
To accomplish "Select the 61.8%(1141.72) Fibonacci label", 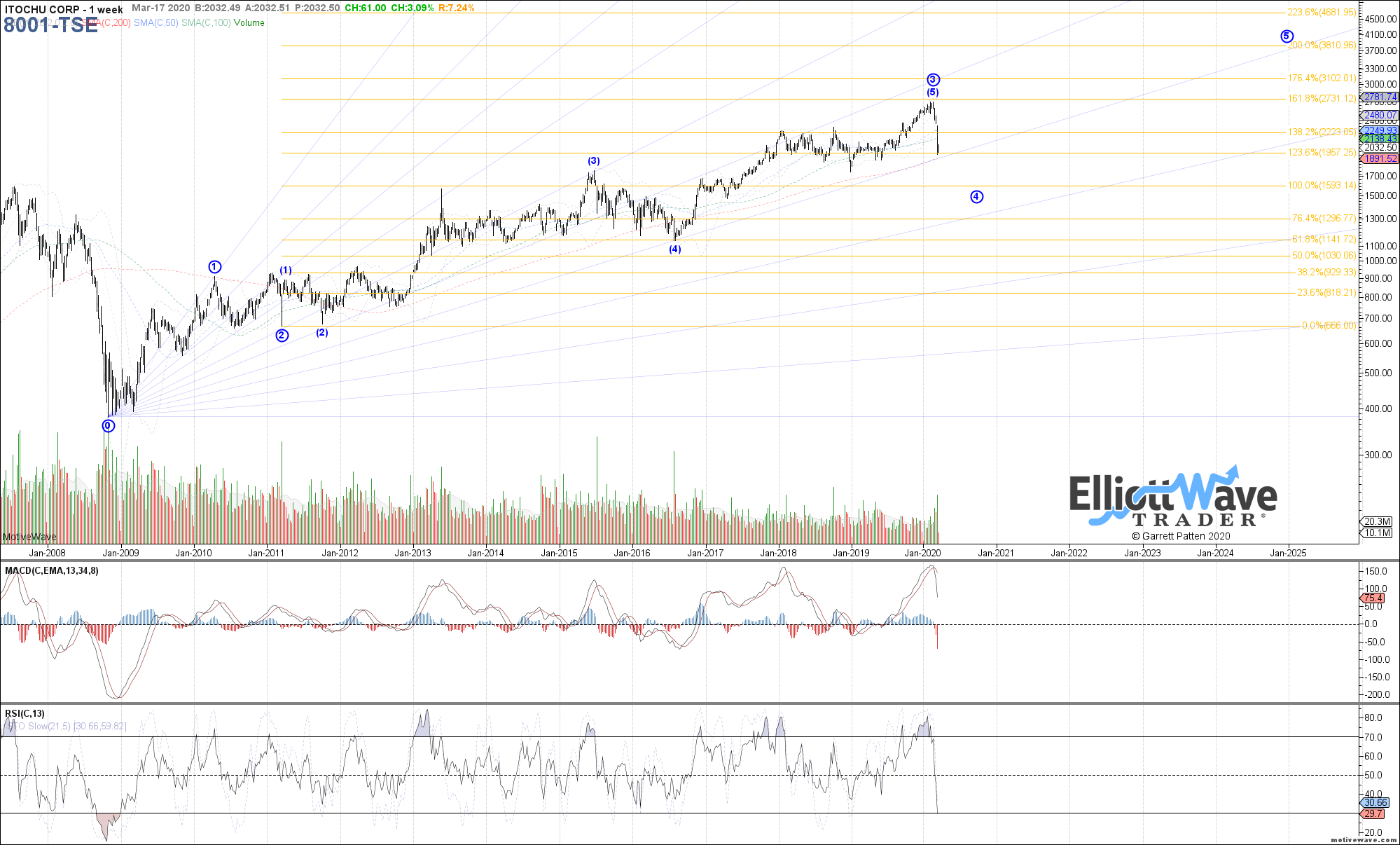I will pos(1324,239).
